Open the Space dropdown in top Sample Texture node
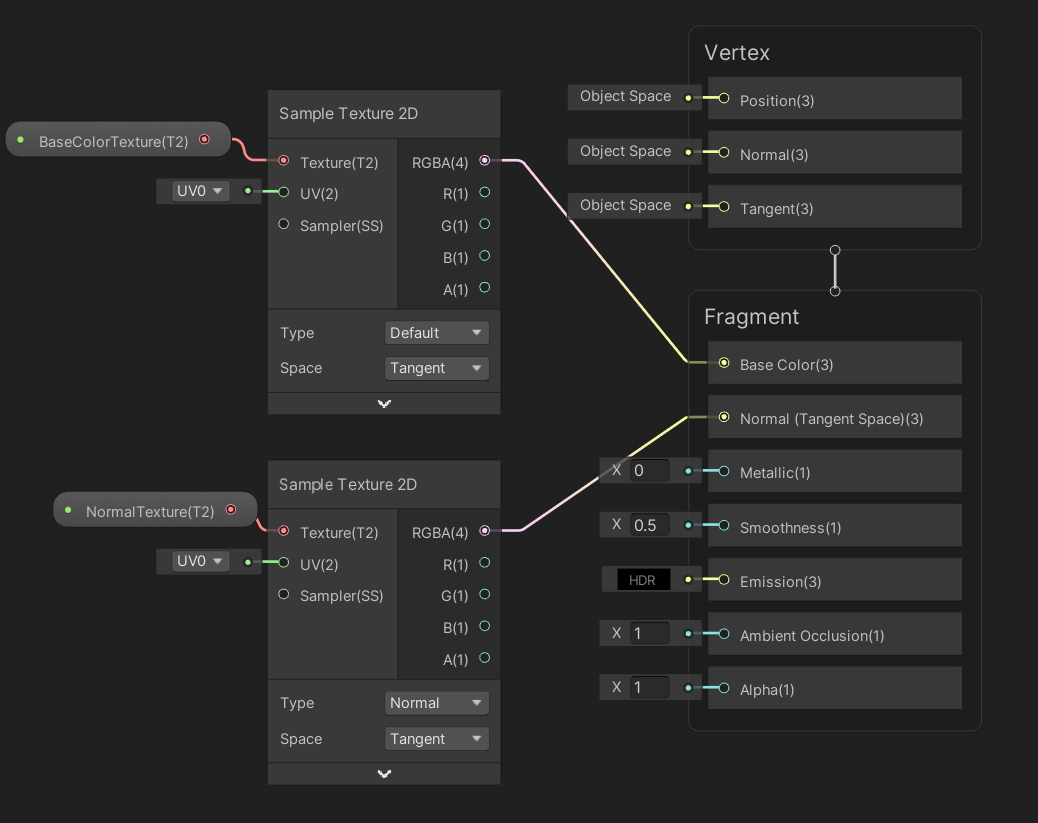 point(436,368)
